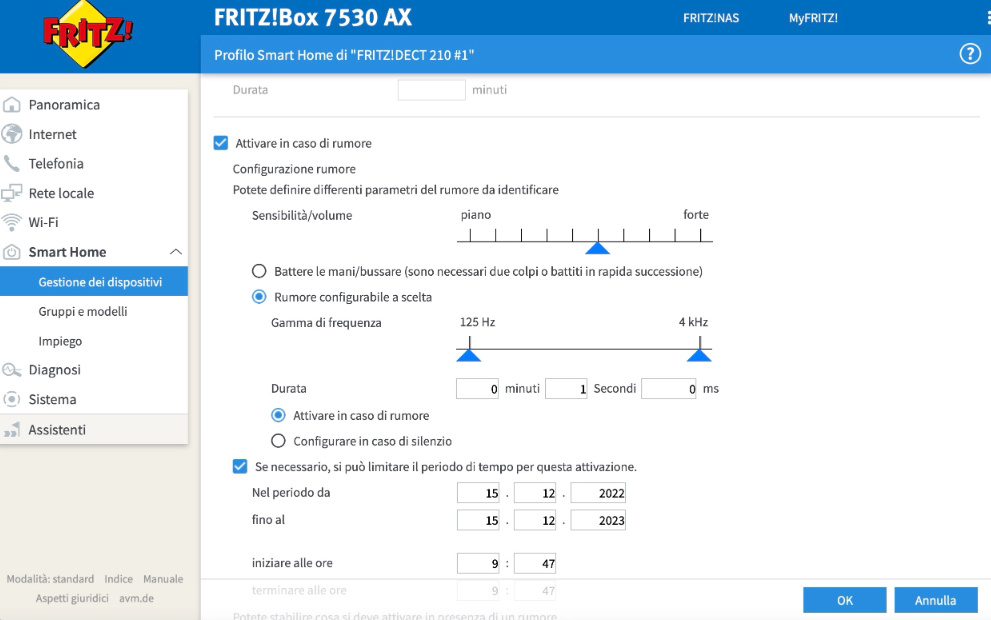Click the top Durata minuti empty field

click(x=432, y=90)
